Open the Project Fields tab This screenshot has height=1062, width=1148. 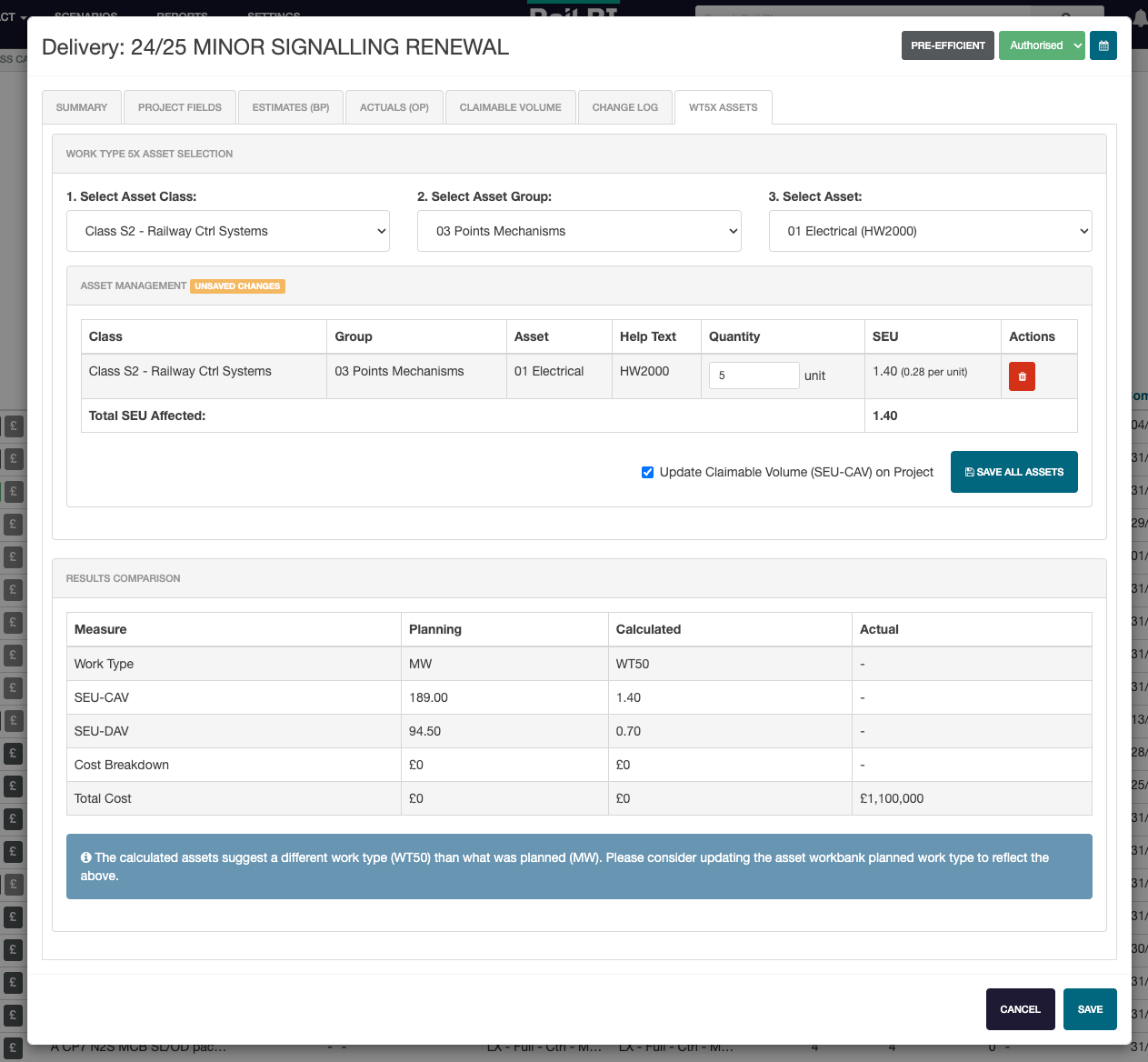coord(180,107)
